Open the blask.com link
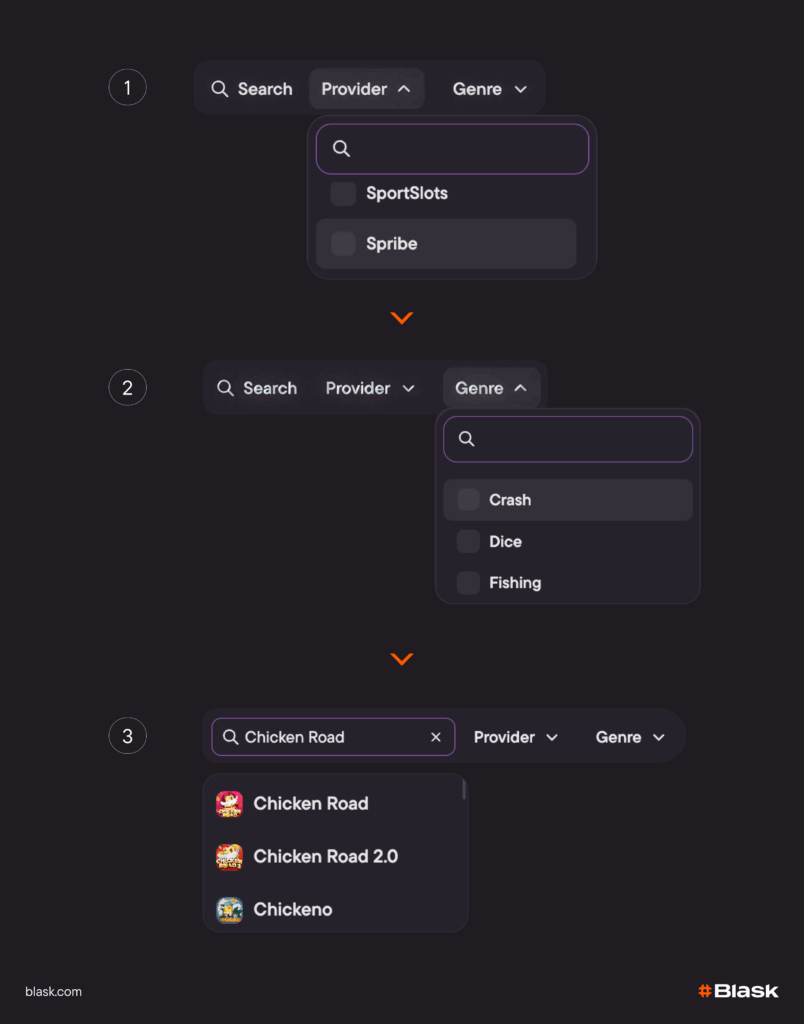Image resolution: width=804 pixels, height=1024 pixels. (x=54, y=992)
